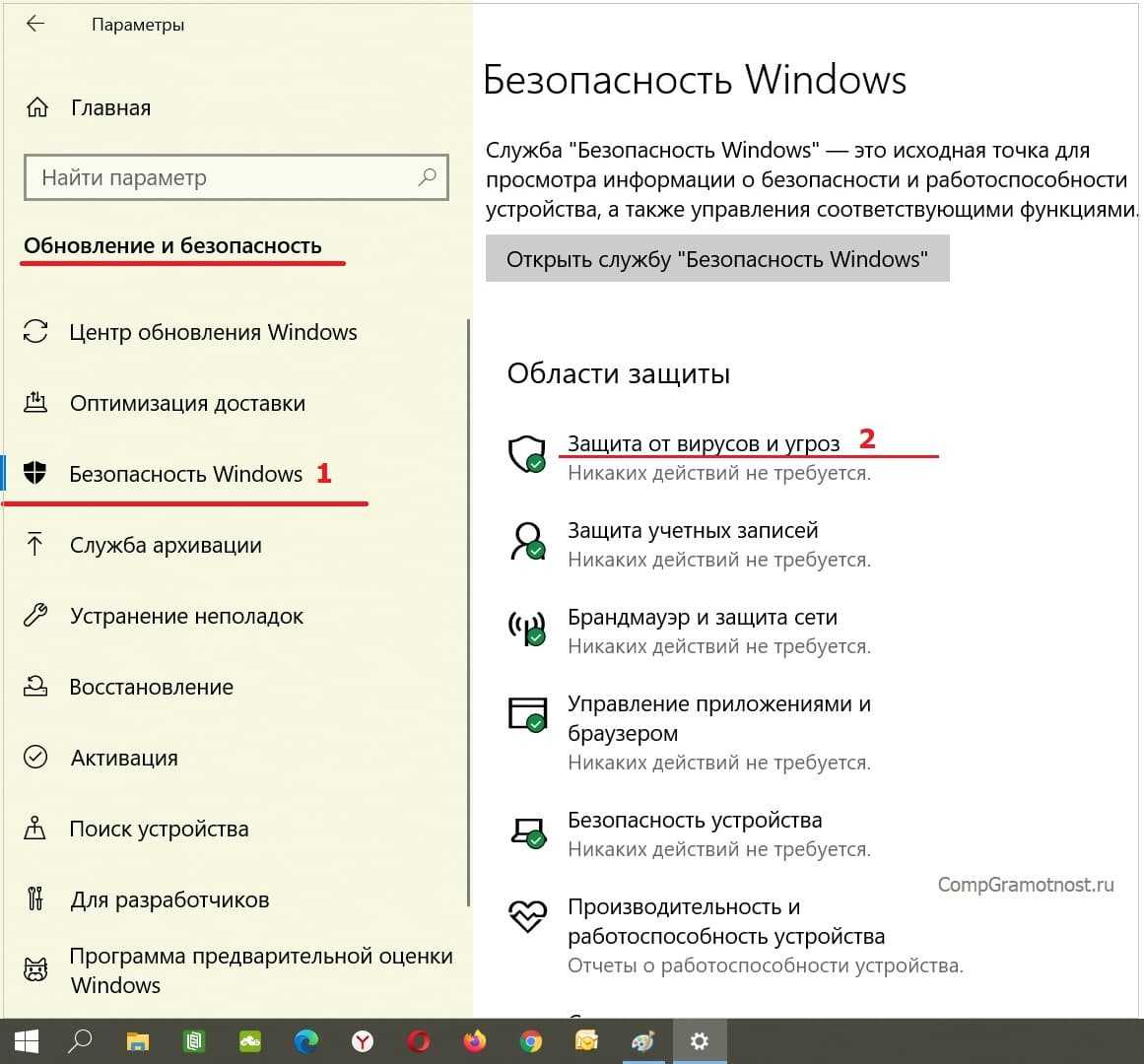1144x1064 pixels.
Task: Open Для разработчиков settings
Action: coord(169,900)
